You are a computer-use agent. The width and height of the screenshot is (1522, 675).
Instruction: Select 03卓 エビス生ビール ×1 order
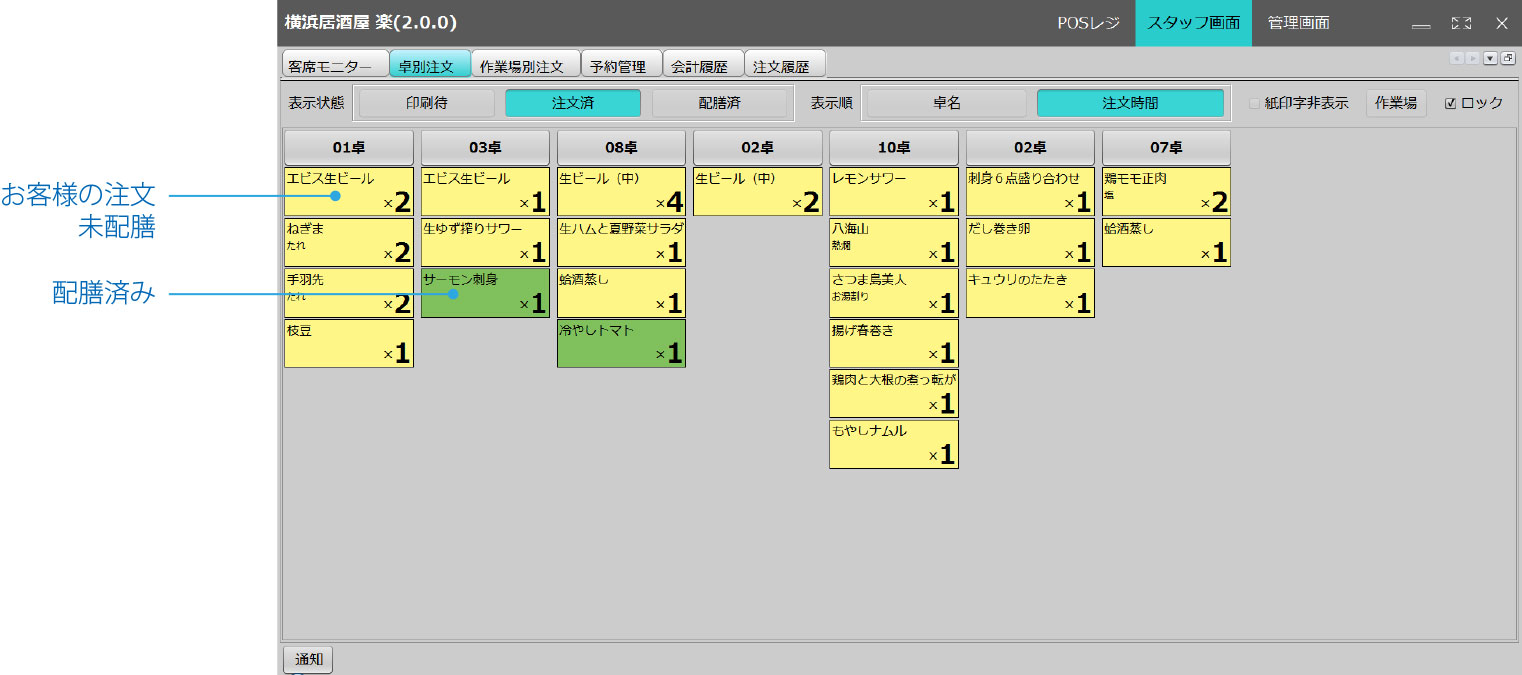coord(485,192)
